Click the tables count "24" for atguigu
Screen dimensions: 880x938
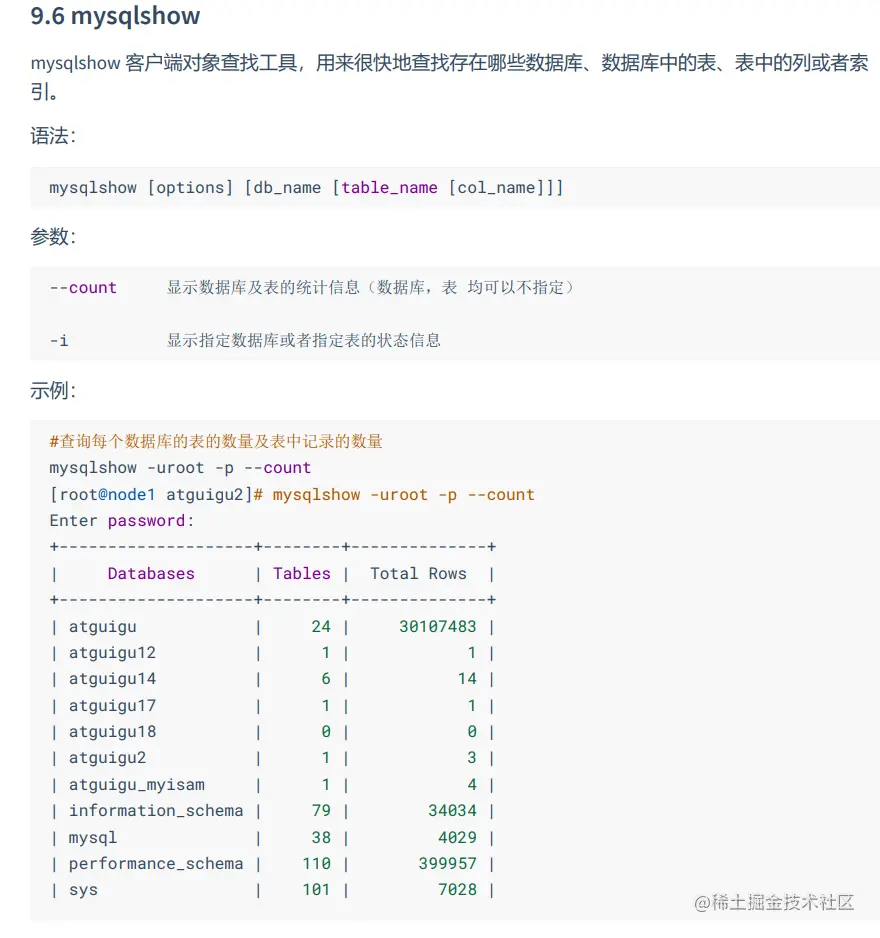(x=321, y=626)
